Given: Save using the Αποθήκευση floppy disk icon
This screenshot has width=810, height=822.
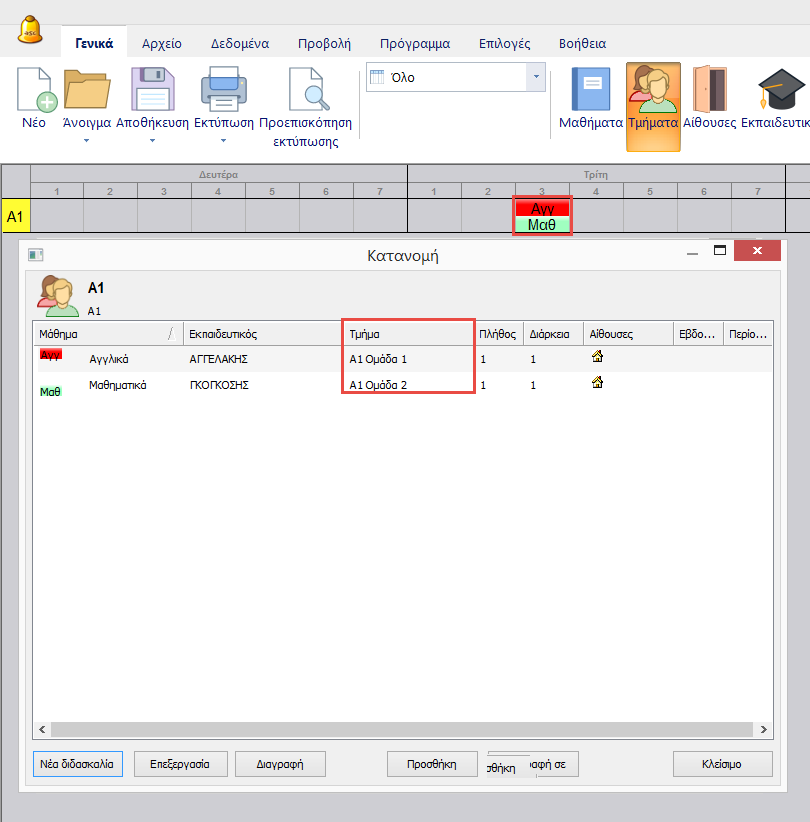Looking at the screenshot, I should [152, 91].
